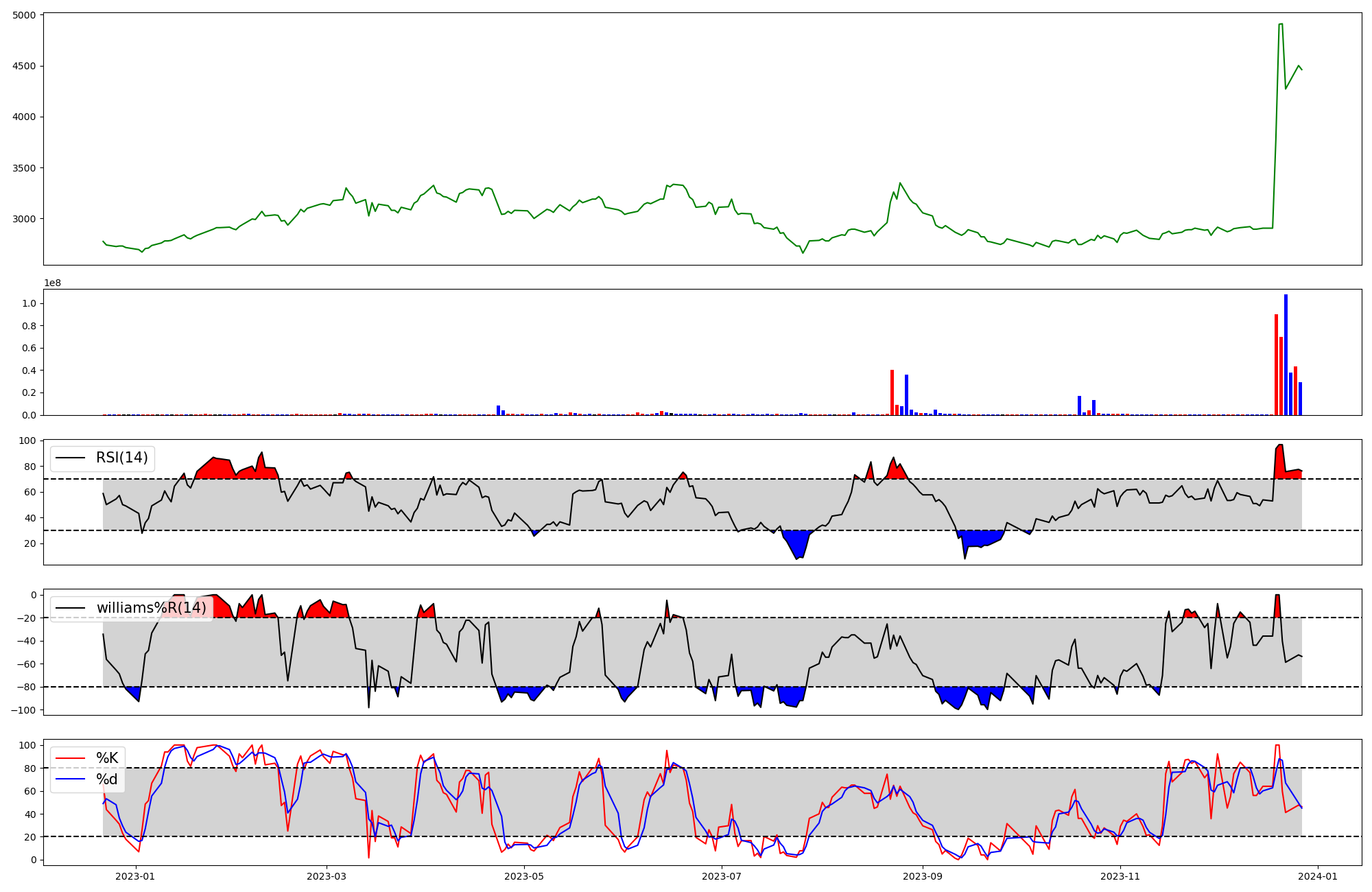1372x892 pixels.
Task: Click the 2023-03 date tick label
Action: (x=327, y=876)
